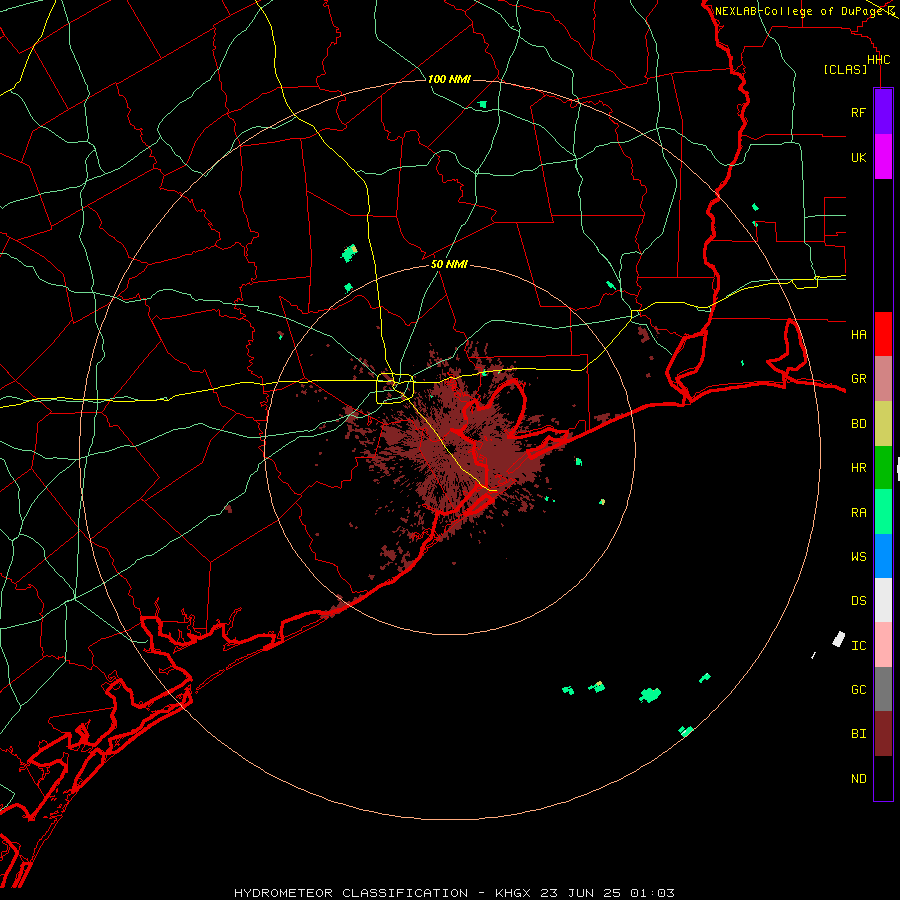Click the 50 NMI range ring label
Viewport: 900px width, 900px height.
(x=449, y=264)
